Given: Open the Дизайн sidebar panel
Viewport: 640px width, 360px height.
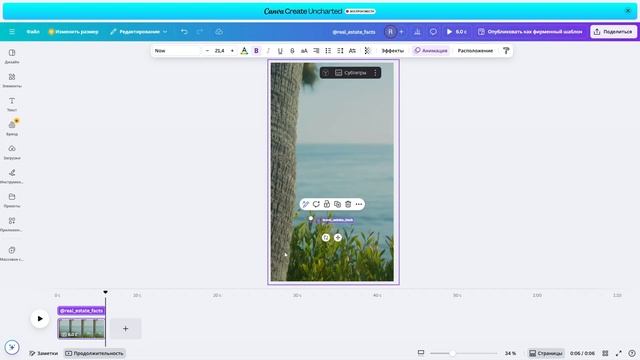Looking at the screenshot, I should click(x=12, y=56).
